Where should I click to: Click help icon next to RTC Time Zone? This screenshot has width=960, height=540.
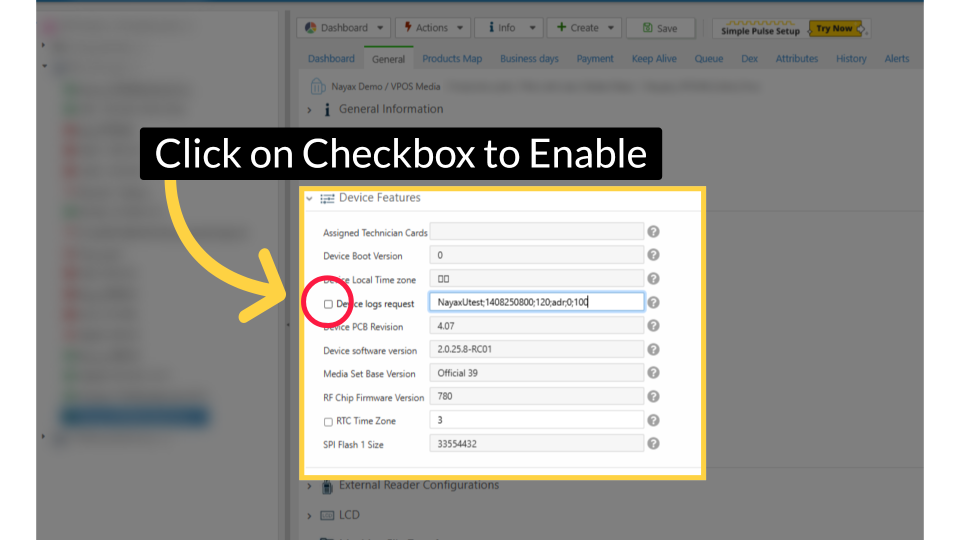point(653,420)
